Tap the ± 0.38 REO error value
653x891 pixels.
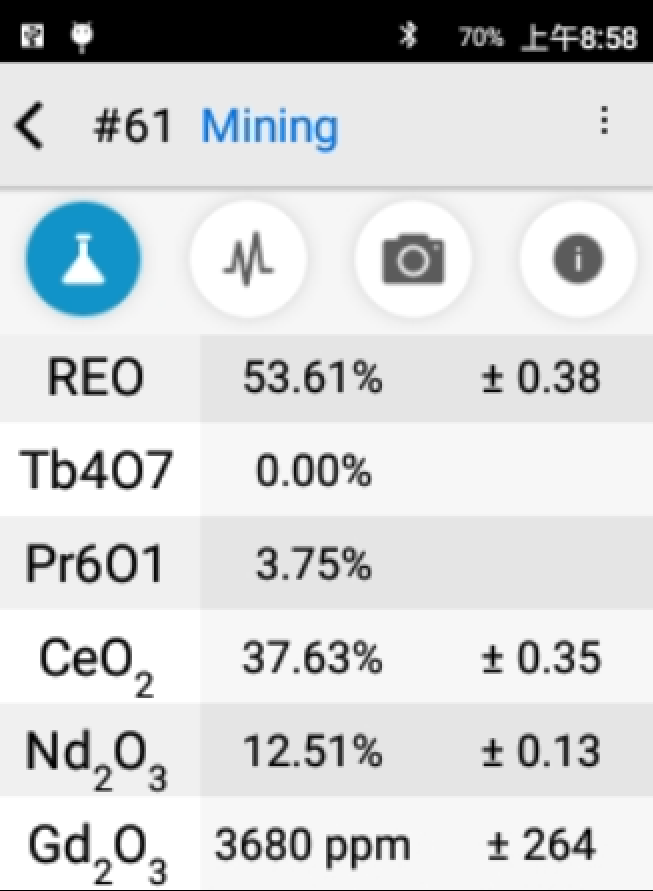540,377
